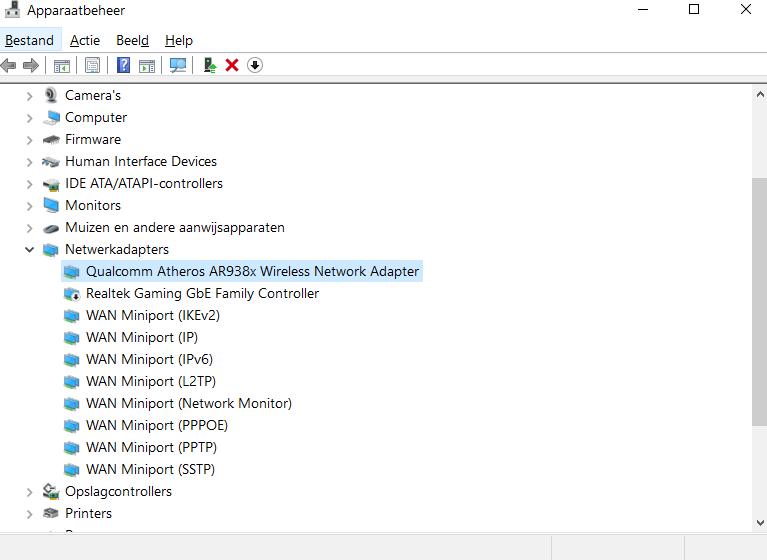Screen dimensions: 767x560
Task: Show or hide the console tree icon
Action: coord(62,65)
